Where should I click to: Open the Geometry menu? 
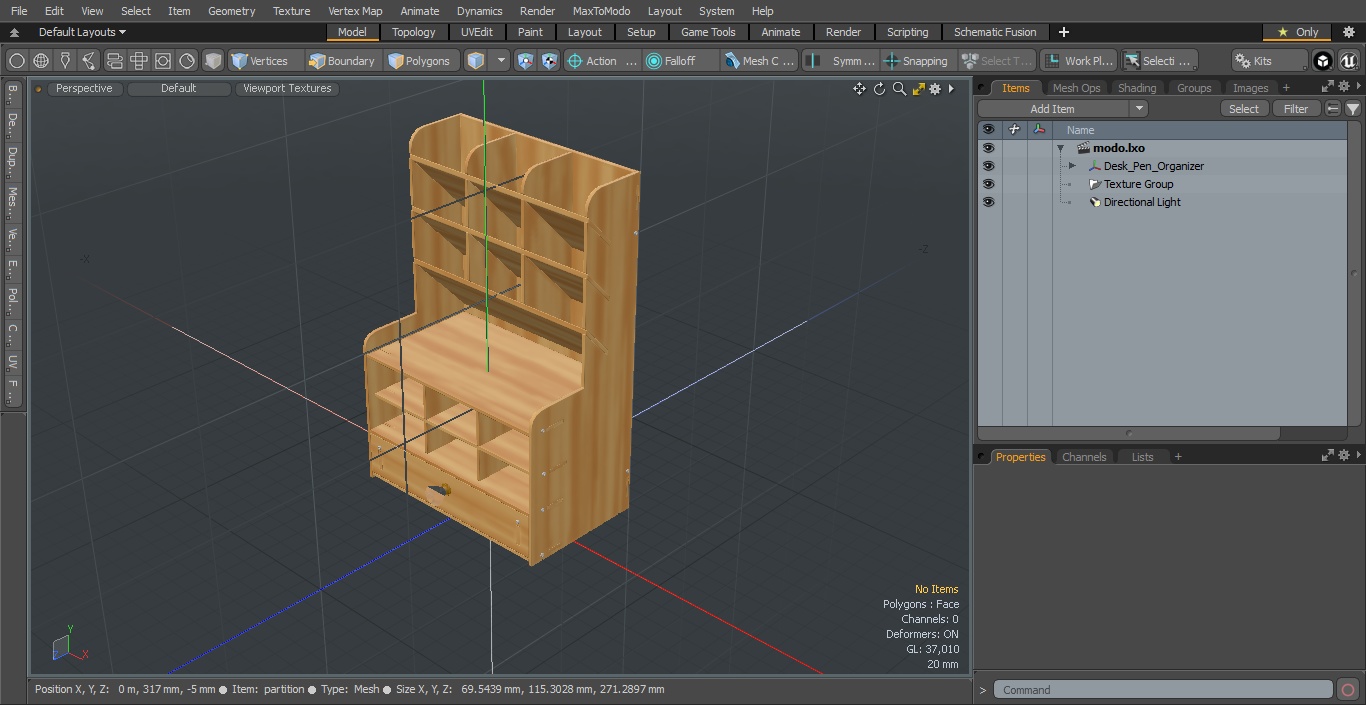click(232, 11)
